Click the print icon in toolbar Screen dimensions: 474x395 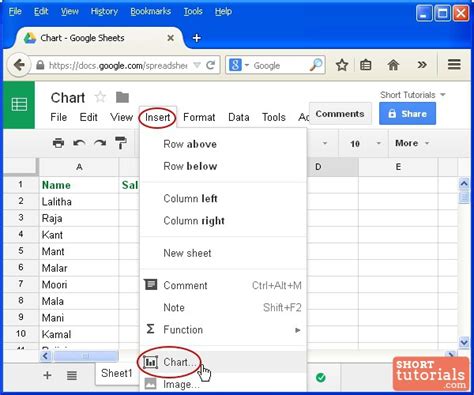click(x=58, y=143)
